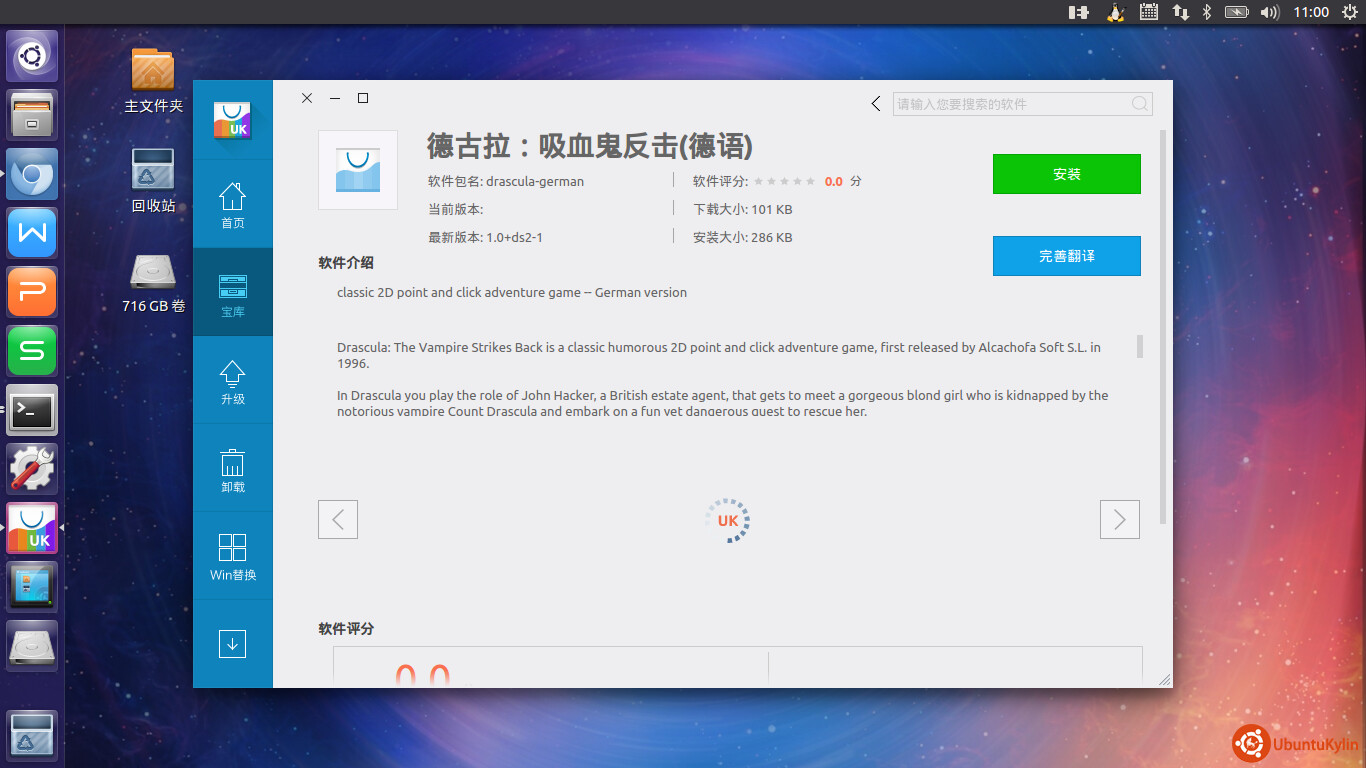Click the magnifier search icon
This screenshot has height=768, width=1366.
click(1140, 104)
